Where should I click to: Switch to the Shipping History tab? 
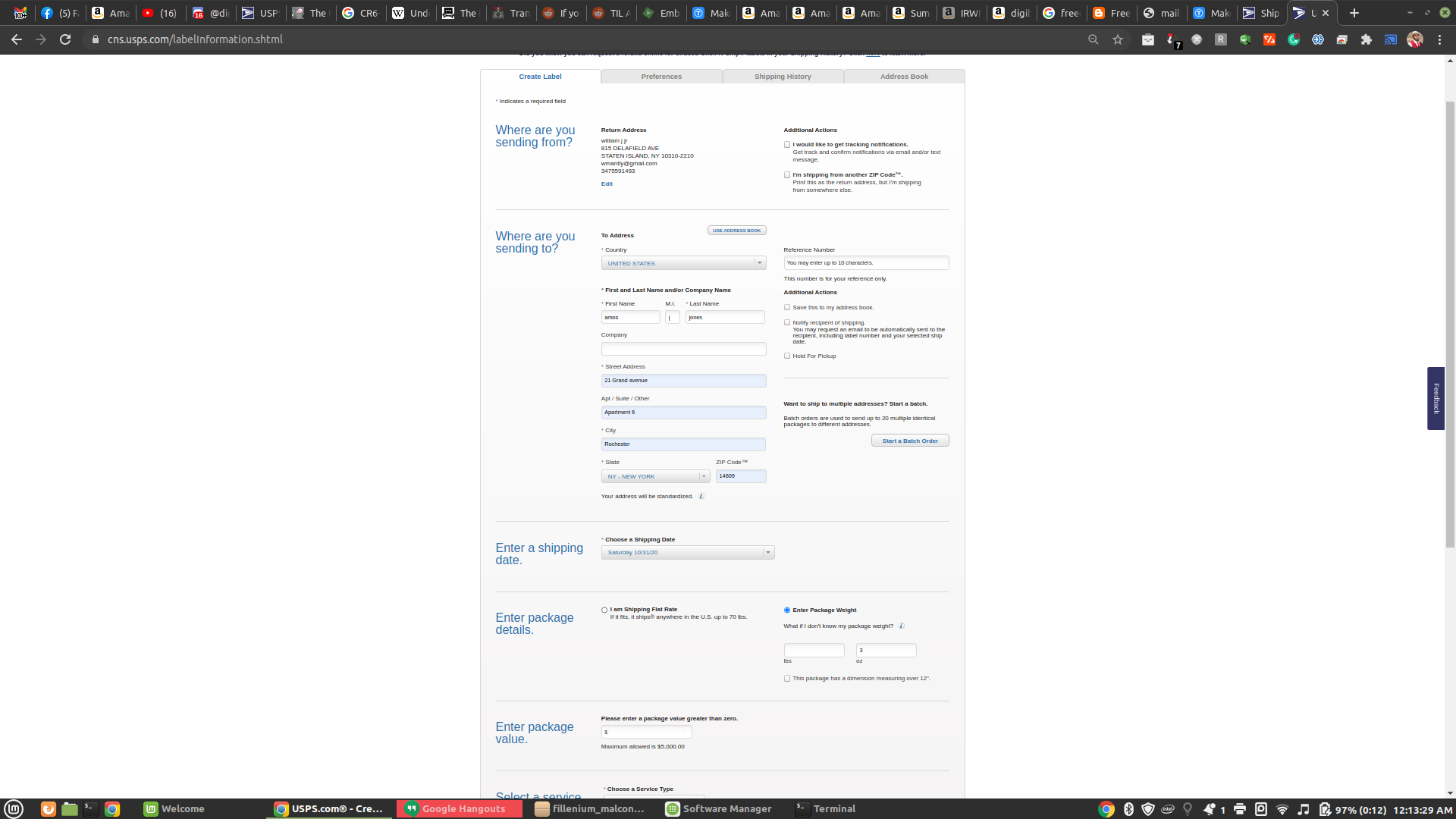tap(783, 77)
